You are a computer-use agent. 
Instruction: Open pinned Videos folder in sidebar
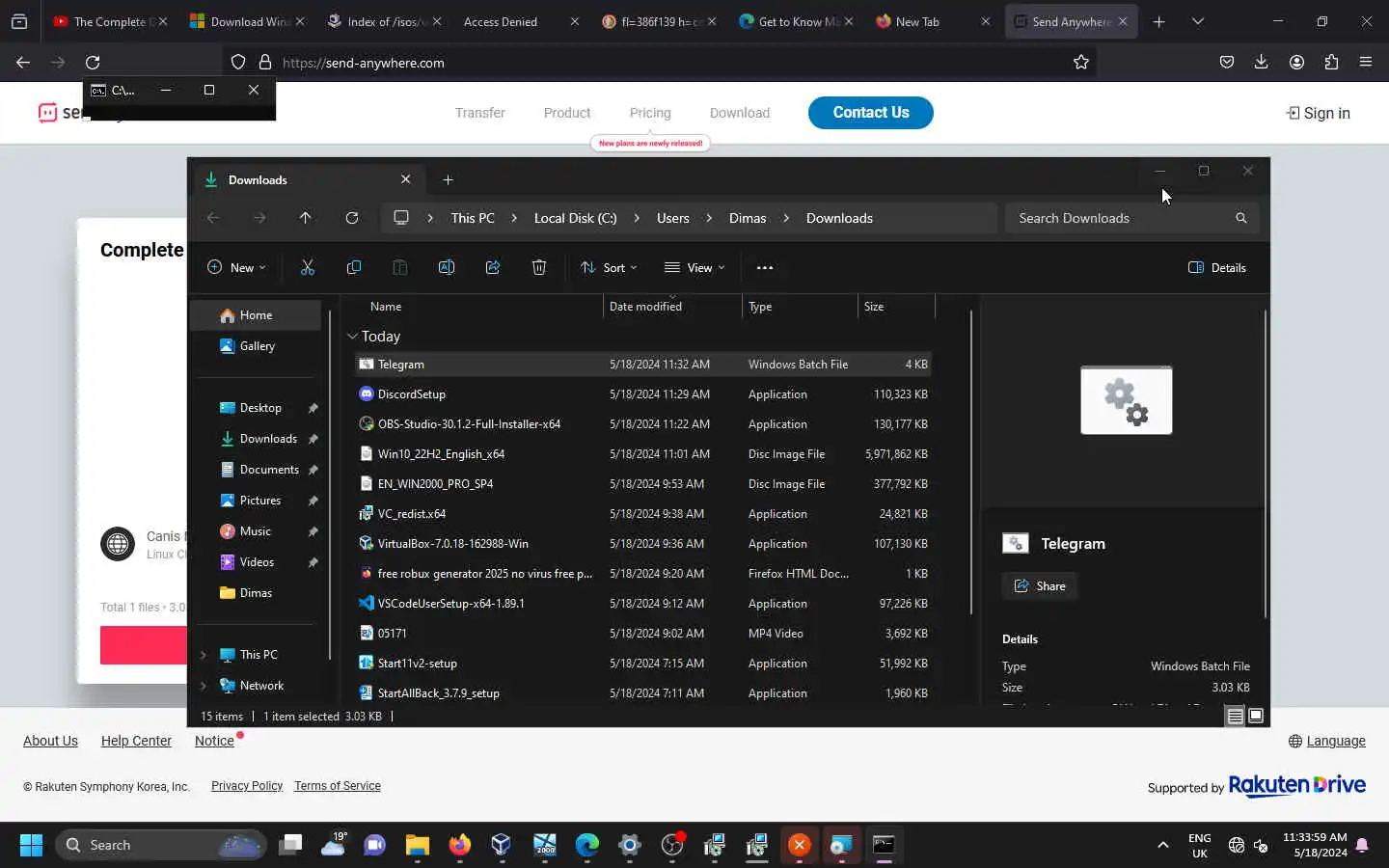click(256, 562)
